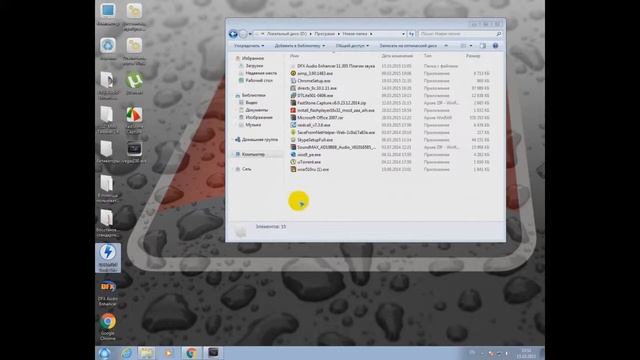Screen dimensions: 640x360
Task: Click the taskbar clock in system tray
Action: (x=526, y=353)
